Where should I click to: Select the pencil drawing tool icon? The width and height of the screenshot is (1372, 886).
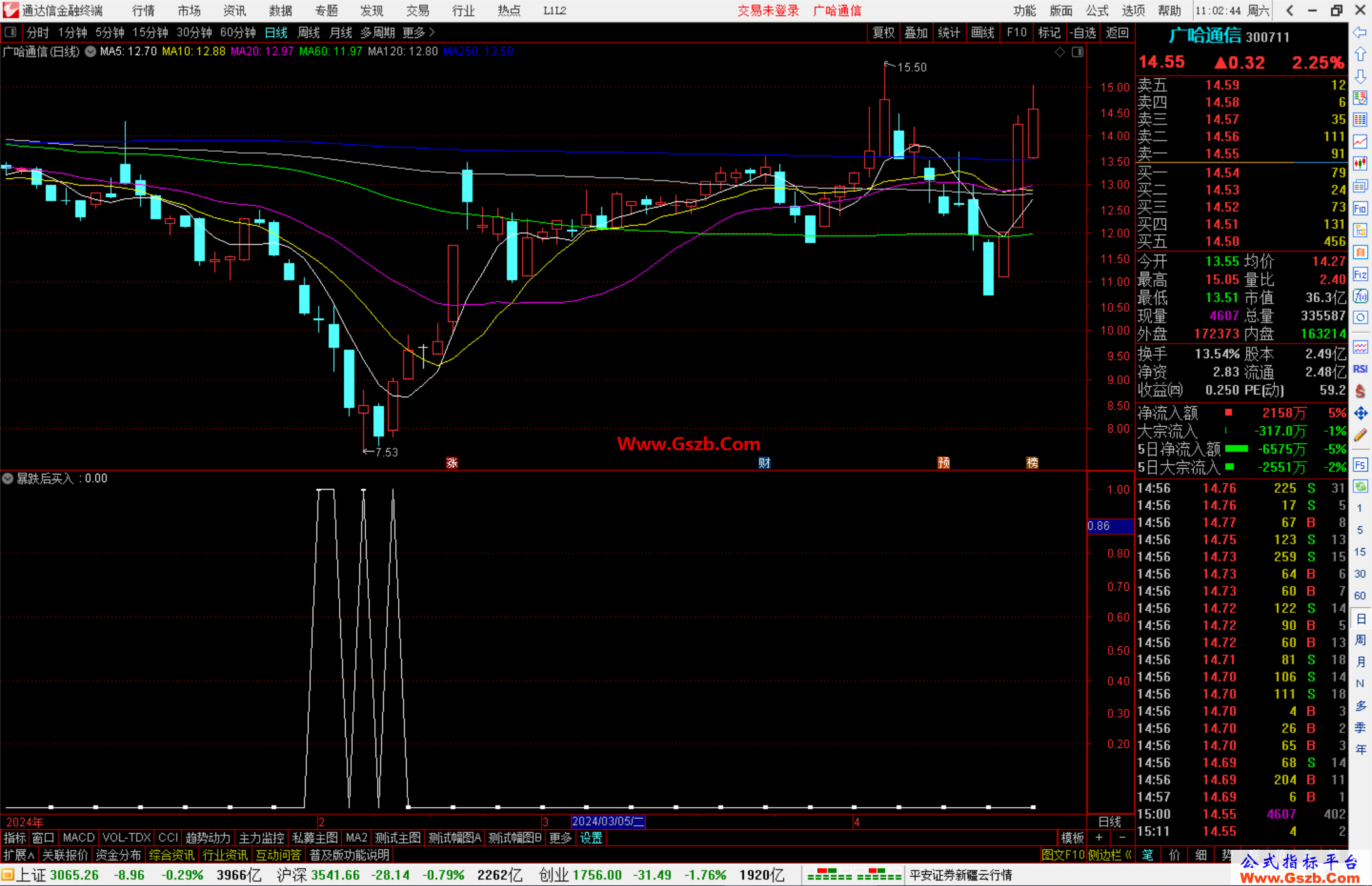tap(1360, 435)
